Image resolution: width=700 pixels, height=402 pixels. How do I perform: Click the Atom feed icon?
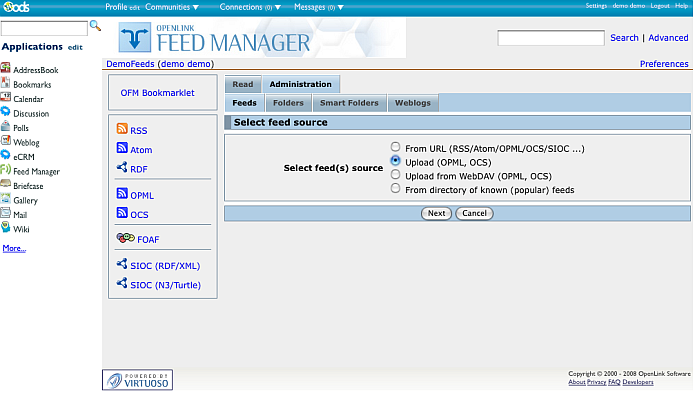click(122, 149)
